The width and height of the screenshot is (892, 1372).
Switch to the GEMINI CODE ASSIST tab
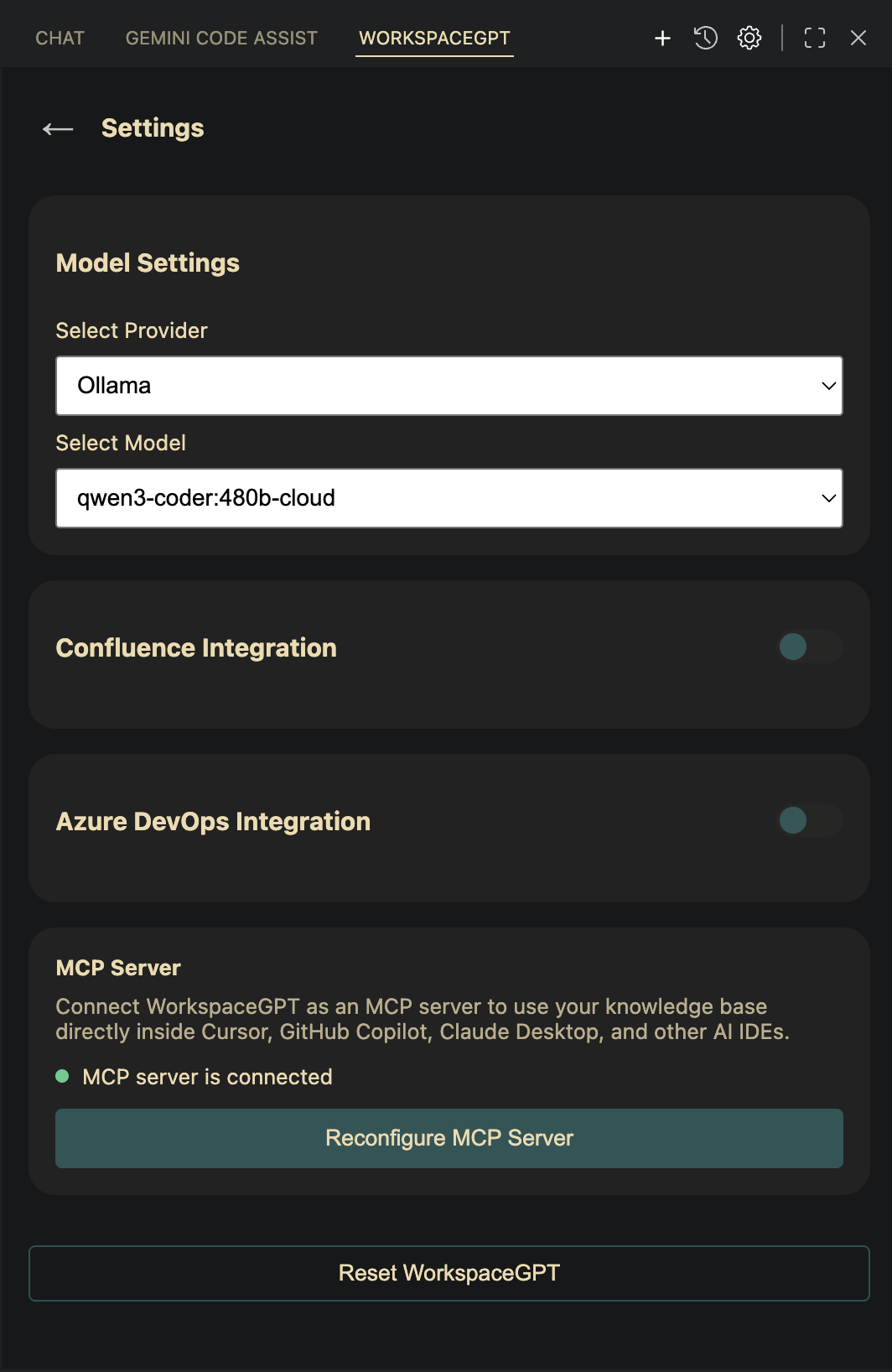[x=221, y=38]
